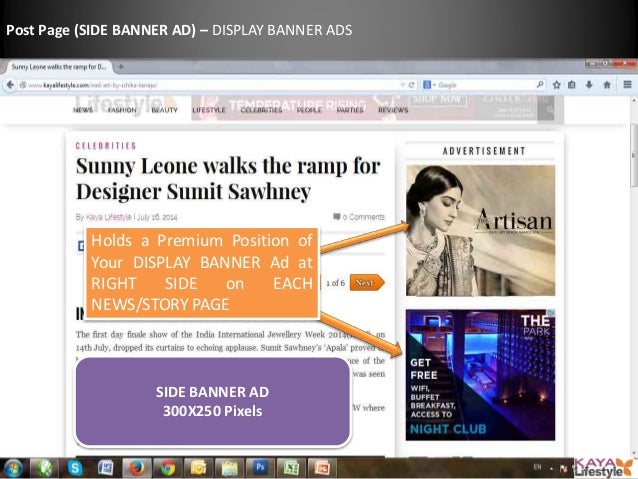Go to Firefox home page icon
The width and height of the screenshot is (638, 479).
[607, 85]
